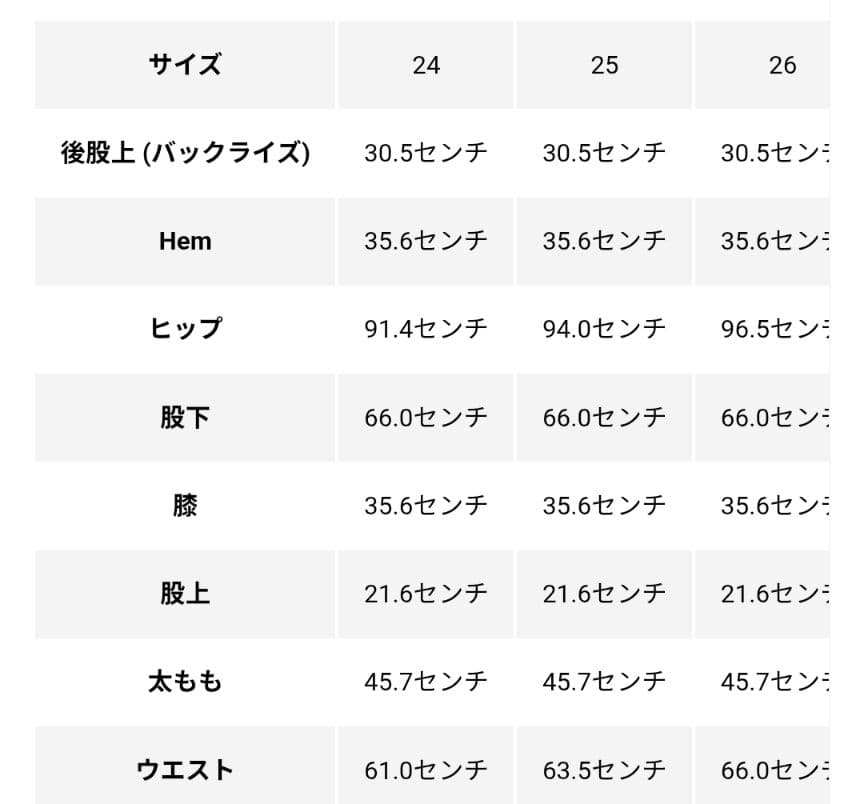The height and width of the screenshot is (804, 864).
Task: Click the 後股上 (バックライズ) row label
Action: 185,153
